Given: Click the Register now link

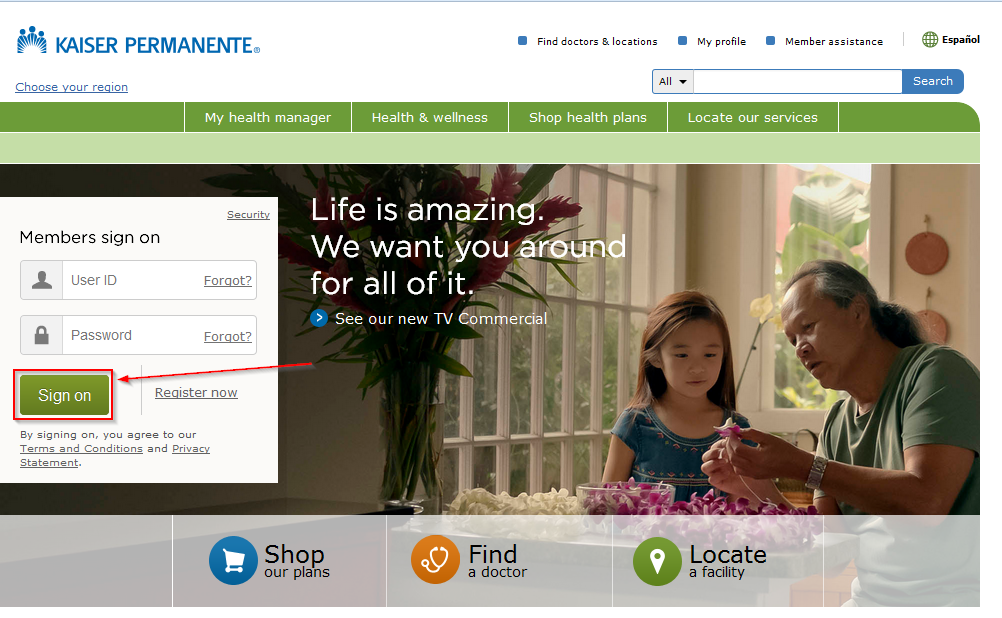Looking at the screenshot, I should tap(196, 392).
